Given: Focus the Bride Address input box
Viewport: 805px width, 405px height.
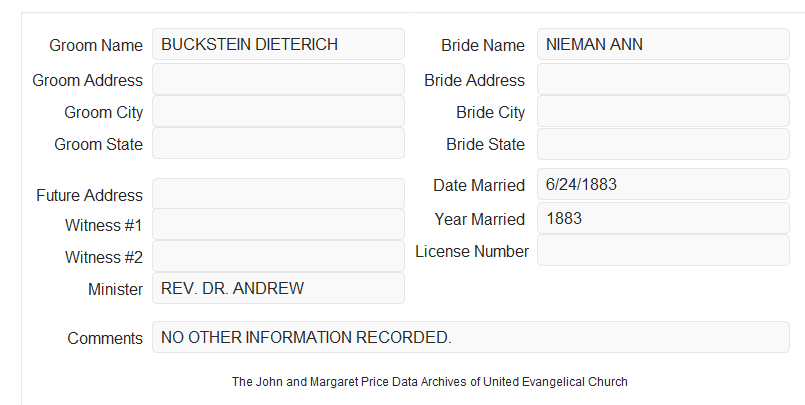Looking at the screenshot, I should point(663,79).
